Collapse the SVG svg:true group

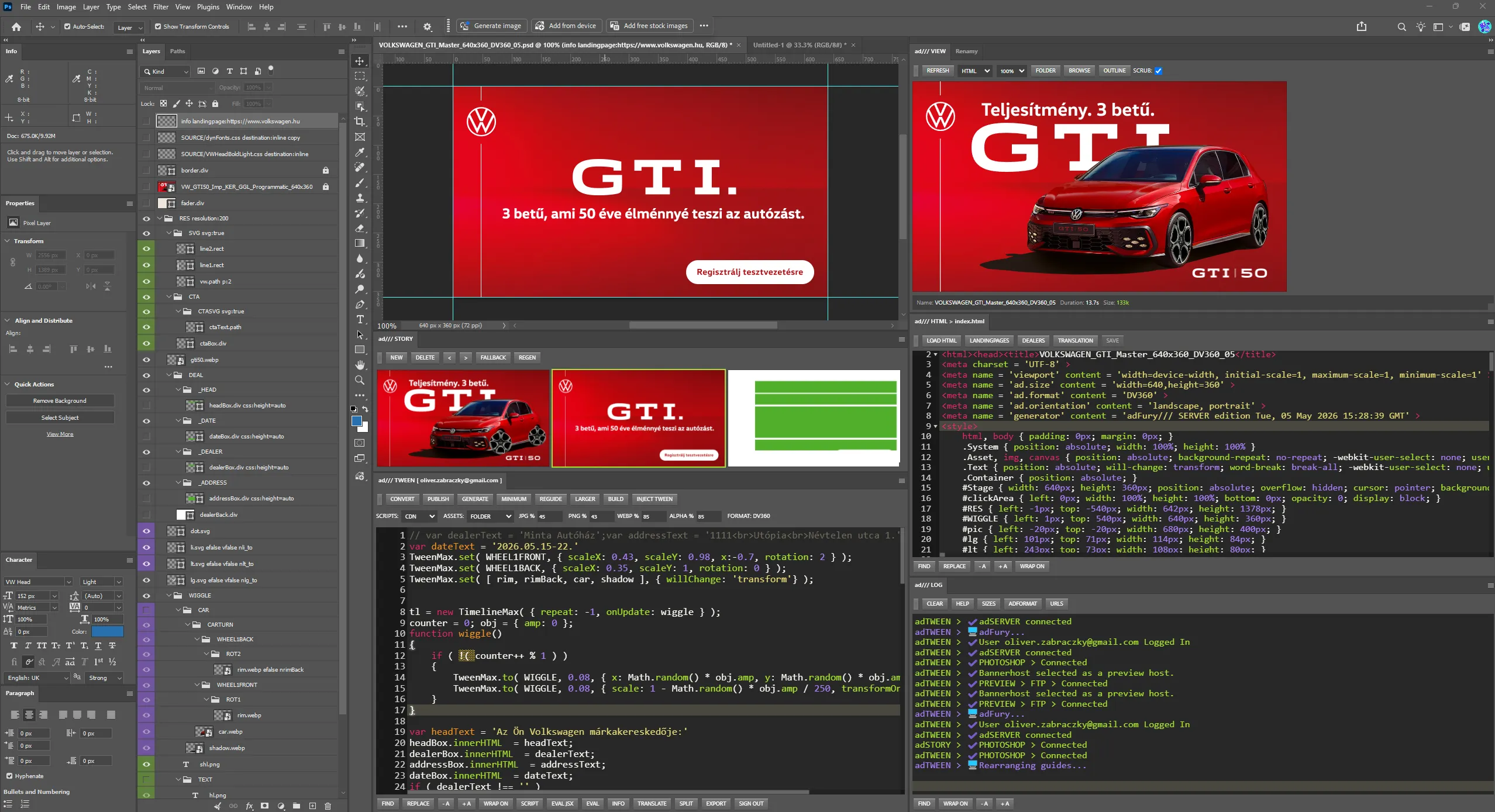[169, 233]
